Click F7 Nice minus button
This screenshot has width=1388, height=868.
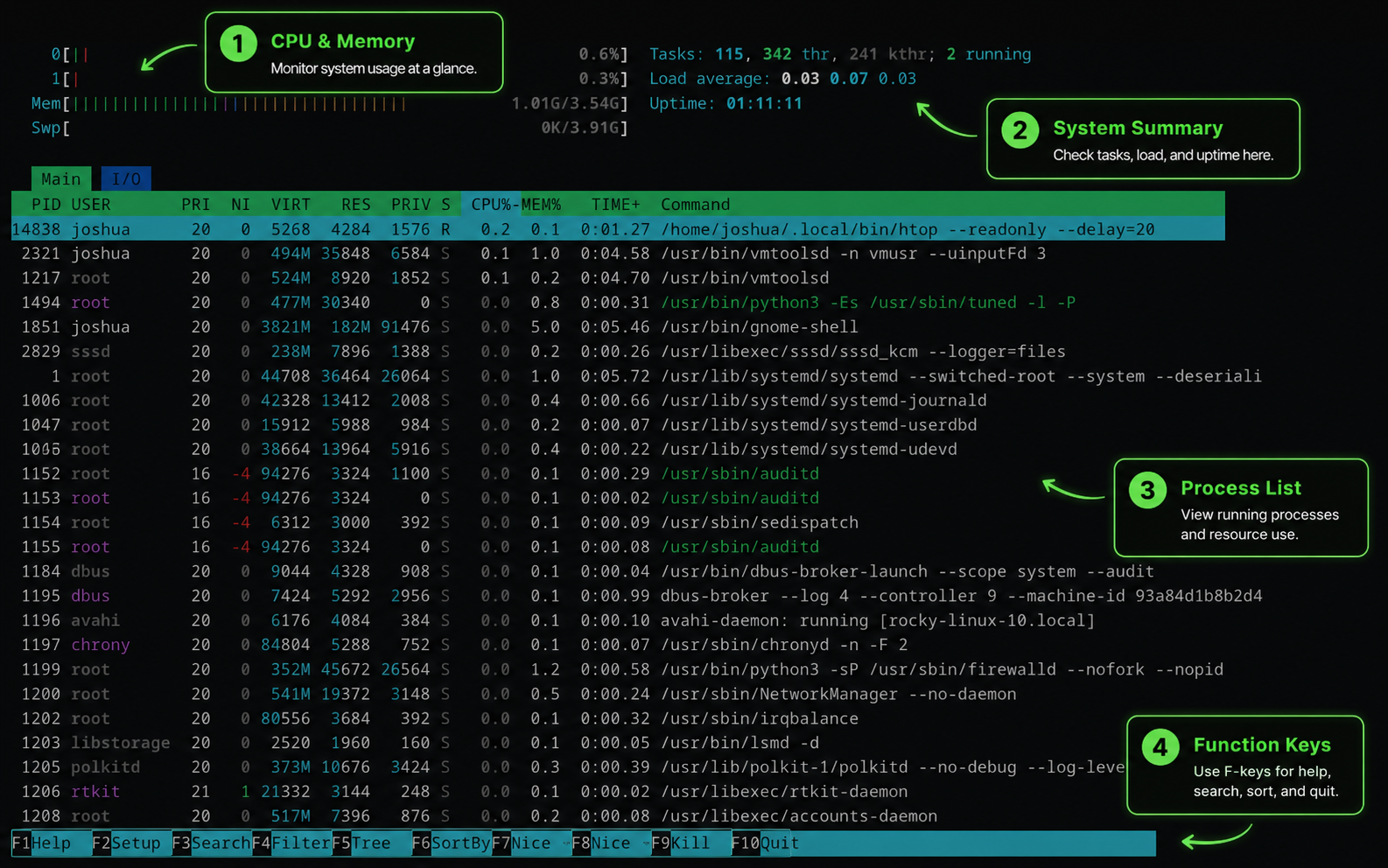[531, 843]
